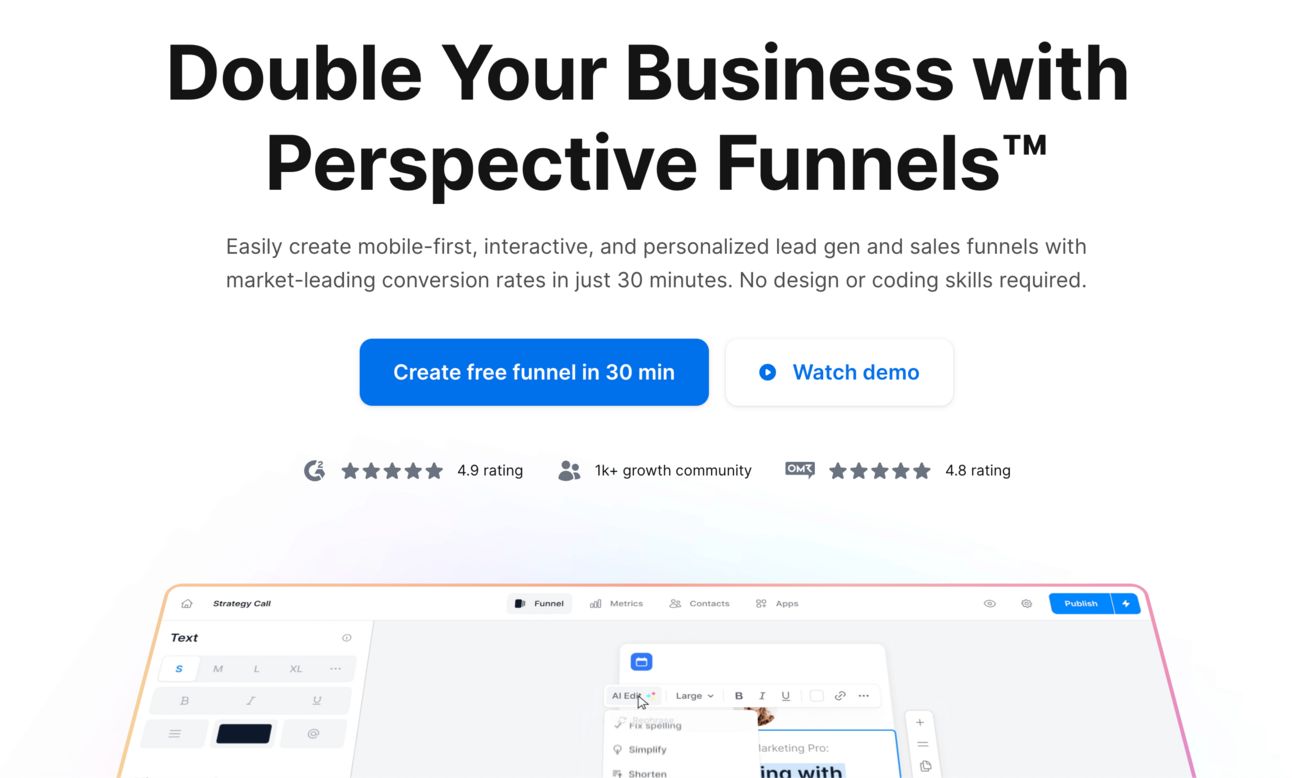Click the B bold button in Text panel
Viewport: 1292px width, 778px height.
[184, 701]
